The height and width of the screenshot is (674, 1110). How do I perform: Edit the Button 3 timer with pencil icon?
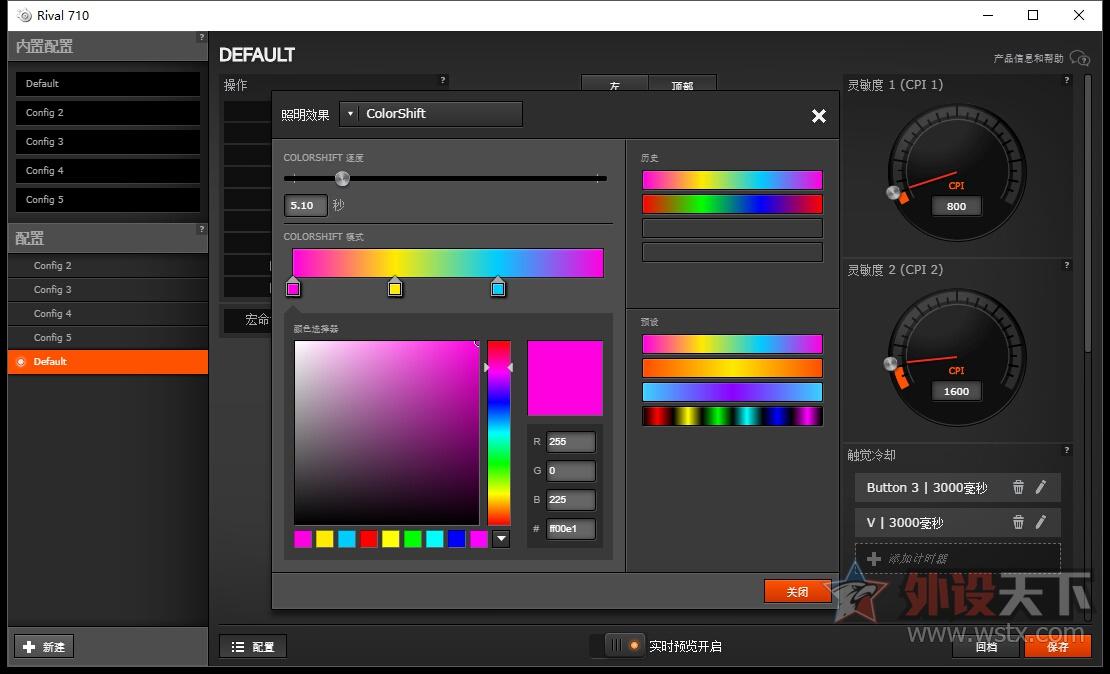pyautogui.click(x=1041, y=487)
